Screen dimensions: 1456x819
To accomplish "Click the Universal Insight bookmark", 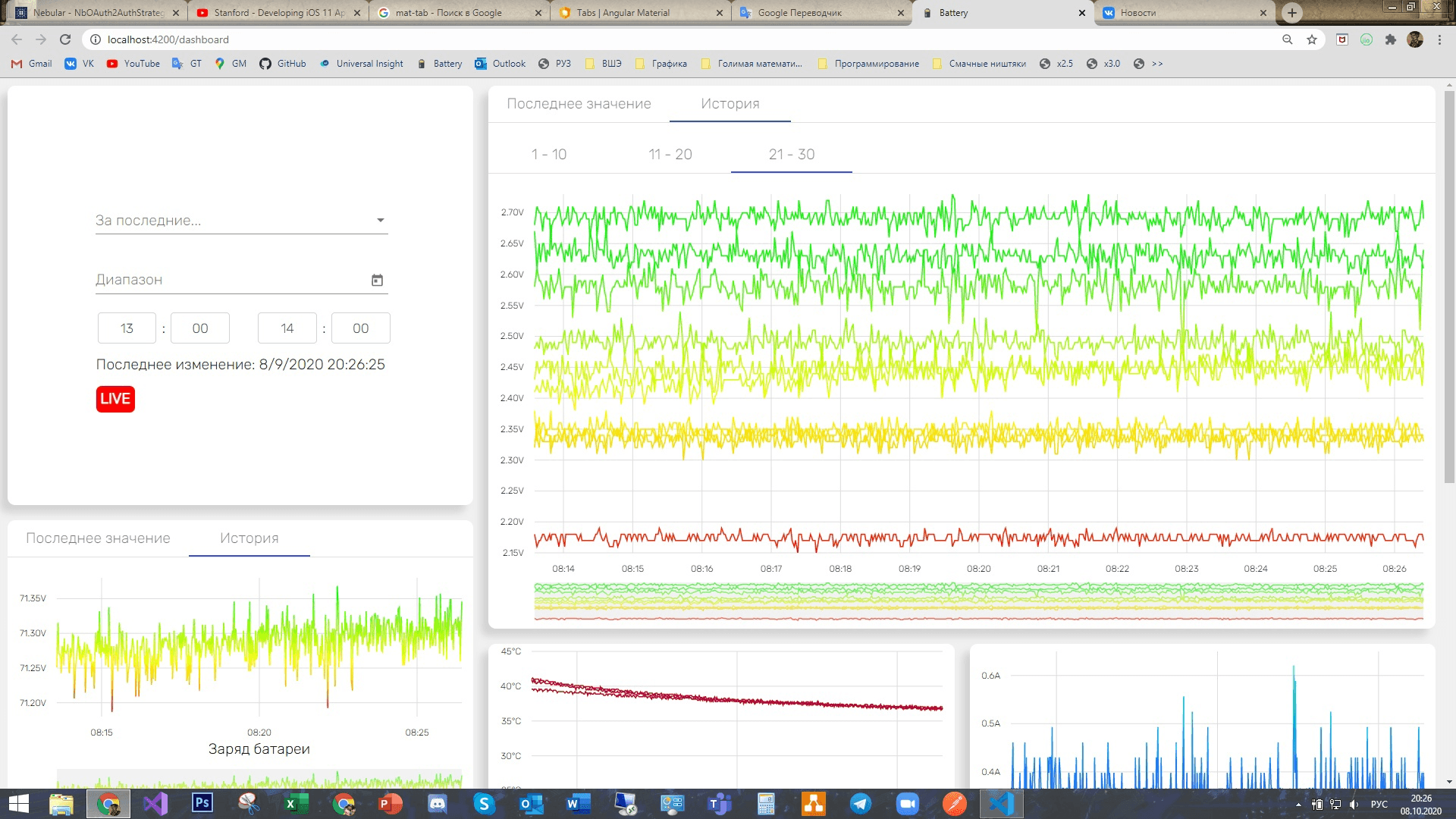I will [x=362, y=64].
